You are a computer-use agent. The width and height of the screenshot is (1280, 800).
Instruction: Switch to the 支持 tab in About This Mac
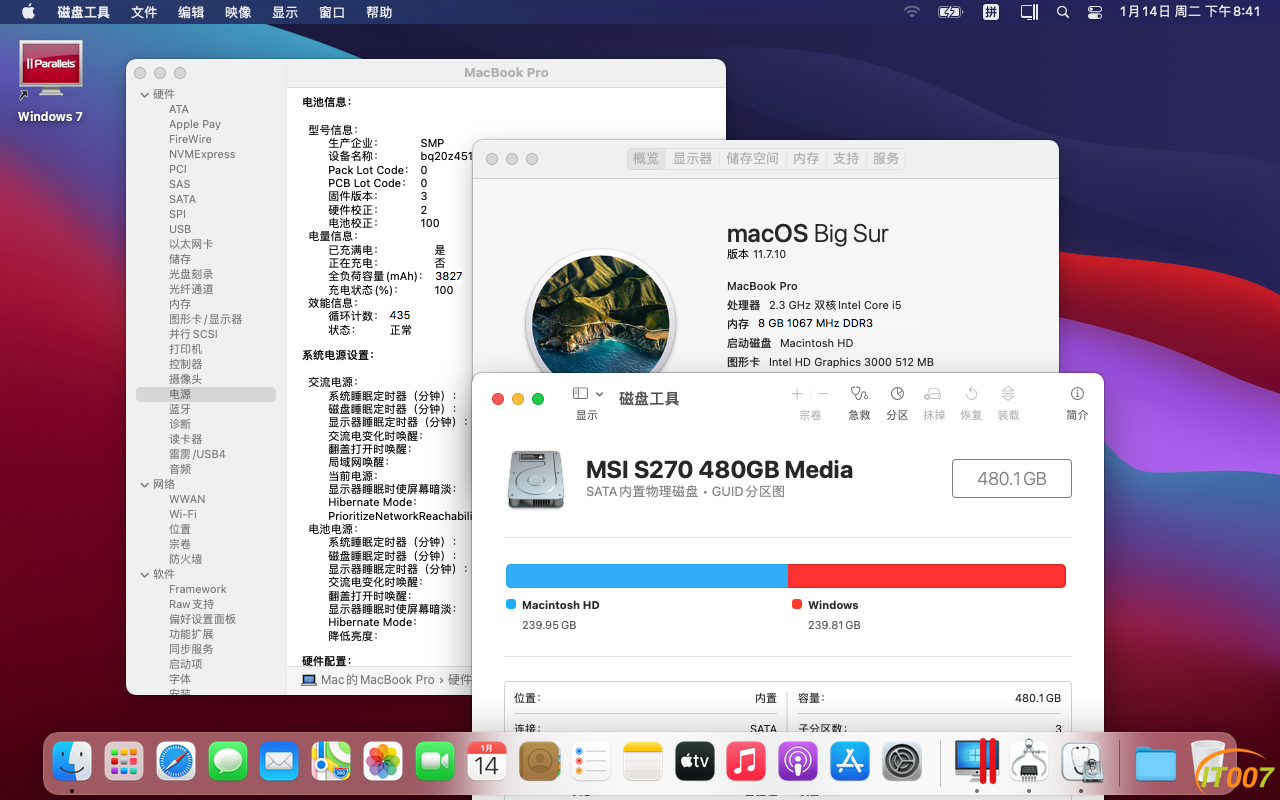click(x=846, y=158)
